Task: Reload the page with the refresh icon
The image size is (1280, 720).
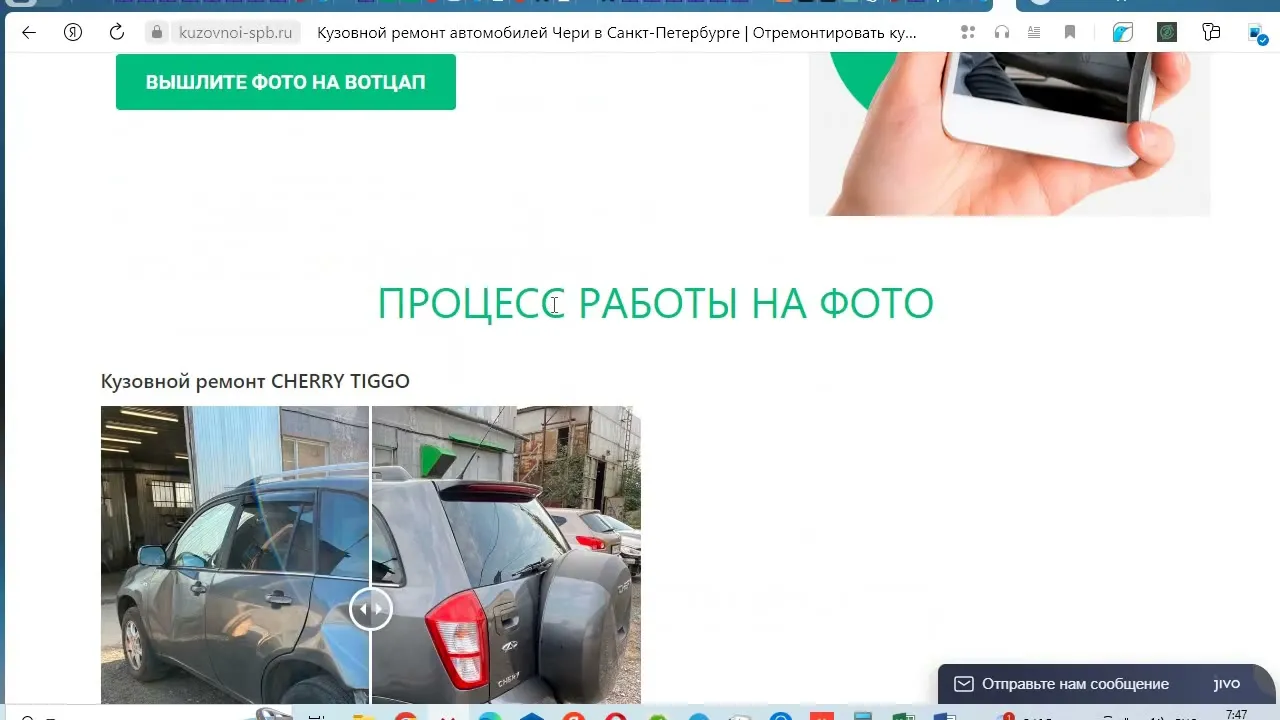Action: [x=117, y=32]
